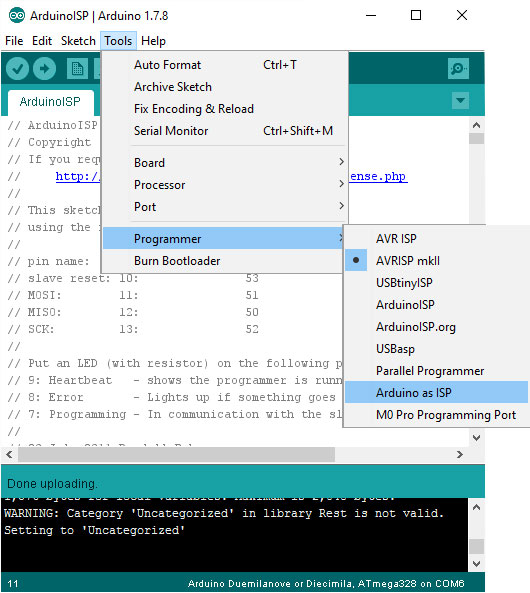Open the Edit menu
530x593 pixels.
click(42, 41)
